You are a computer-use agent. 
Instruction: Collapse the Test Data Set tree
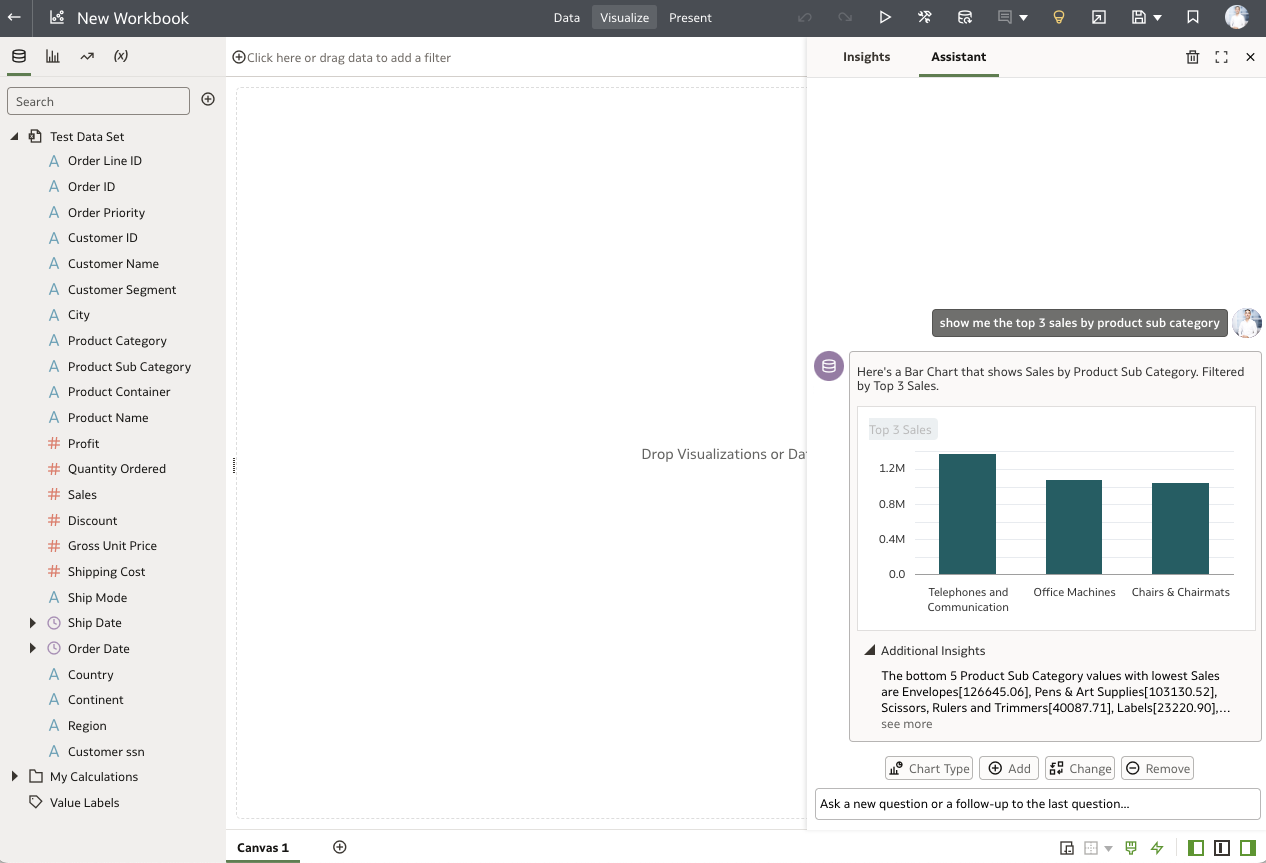coord(13,136)
